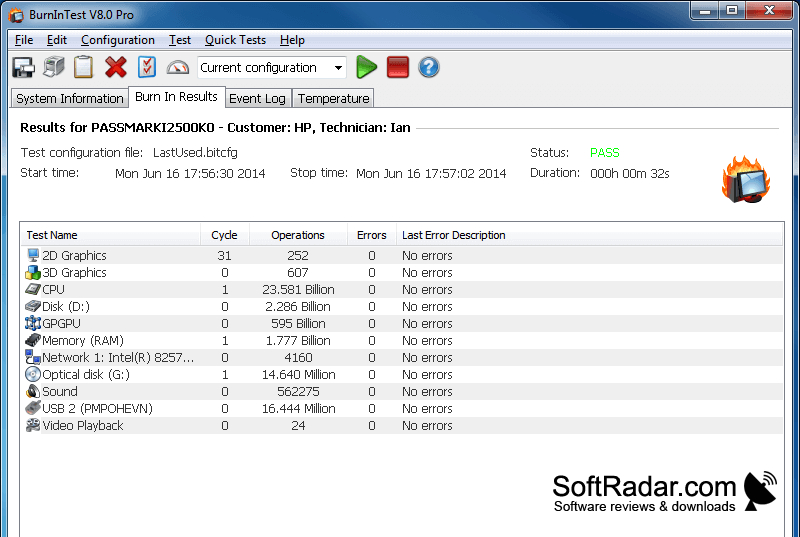800x537 pixels.
Task: Open the Configuration menu
Action: pyautogui.click(x=118, y=40)
